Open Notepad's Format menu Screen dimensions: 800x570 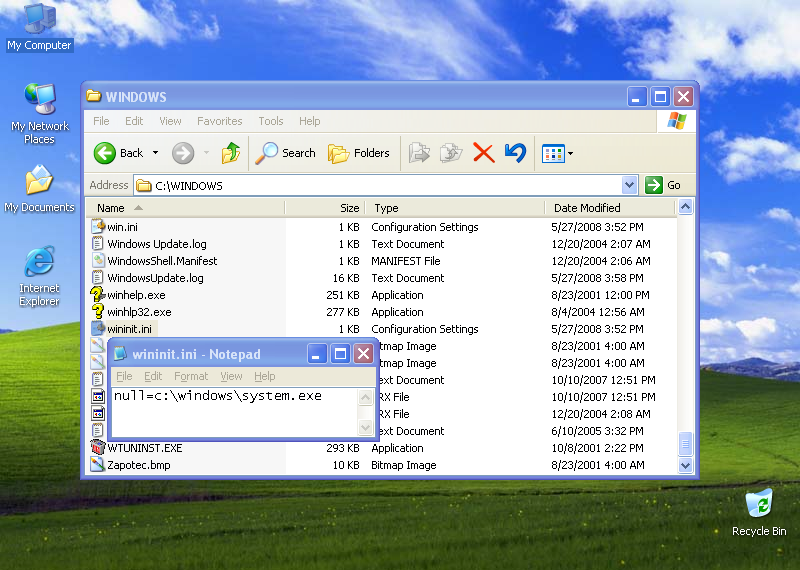pyautogui.click(x=191, y=376)
